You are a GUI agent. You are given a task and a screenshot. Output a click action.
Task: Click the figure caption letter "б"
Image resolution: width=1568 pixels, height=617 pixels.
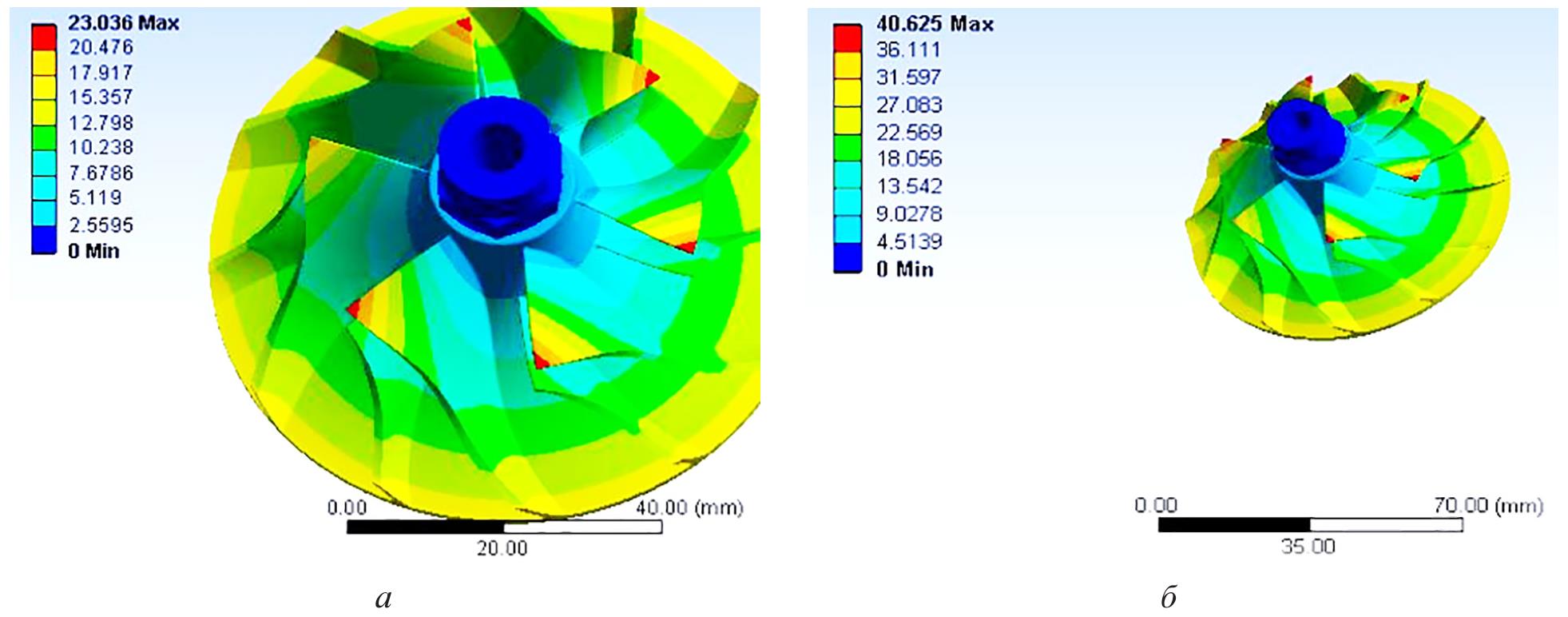coord(1168,596)
